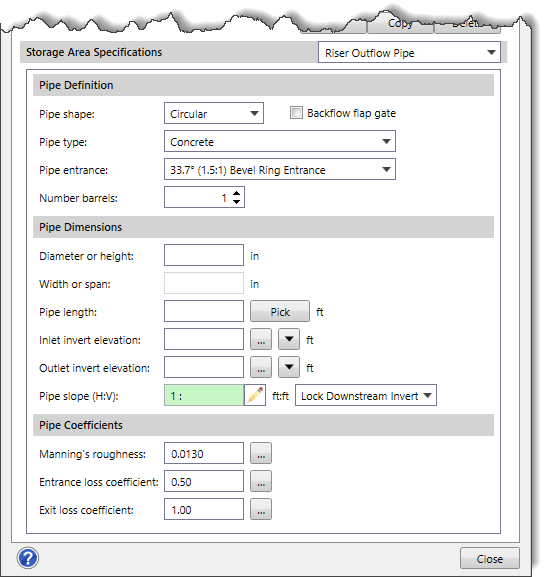Click the Pipe length input field
The image size is (546, 577).
pyautogui.click(x=204, y=311)
